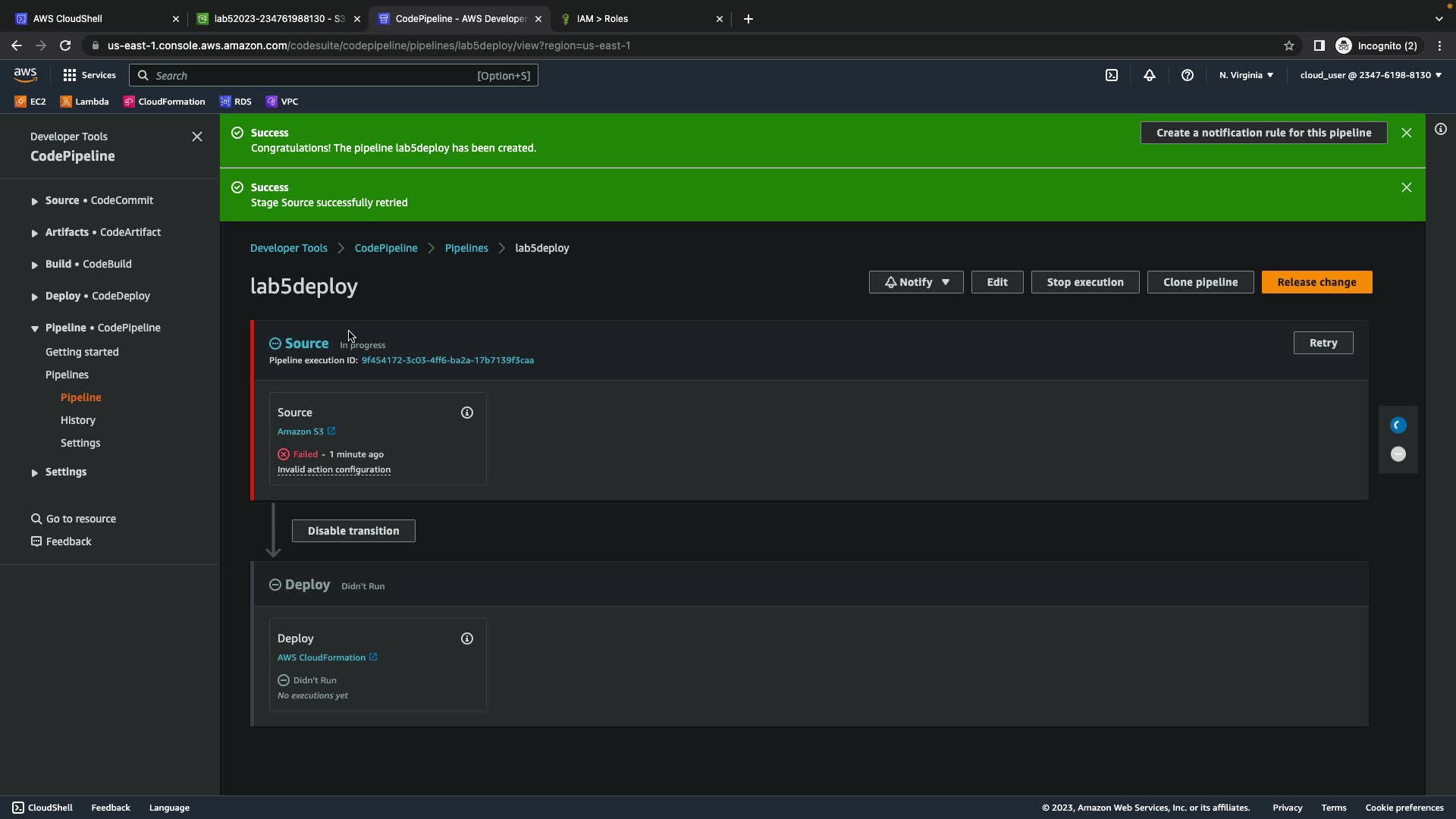
Task: Open Services grid menu
Action: [89, 75]
